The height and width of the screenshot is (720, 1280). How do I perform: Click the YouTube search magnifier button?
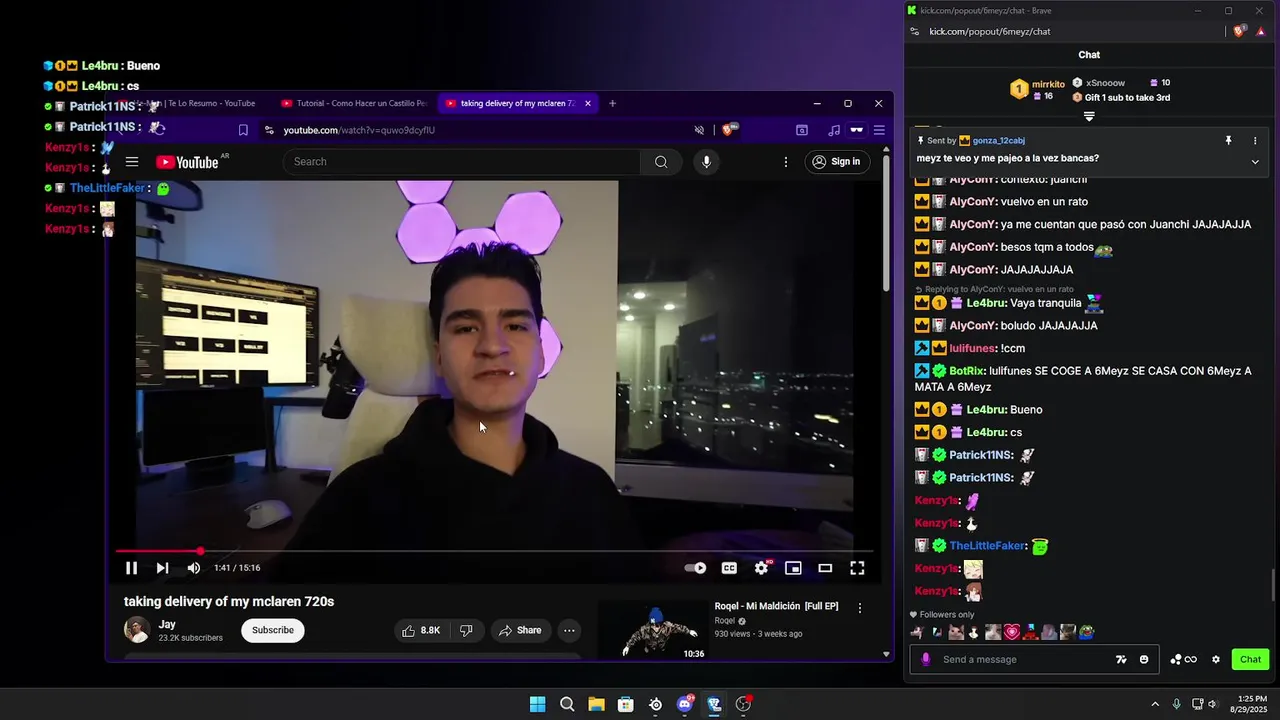point(661,162)
